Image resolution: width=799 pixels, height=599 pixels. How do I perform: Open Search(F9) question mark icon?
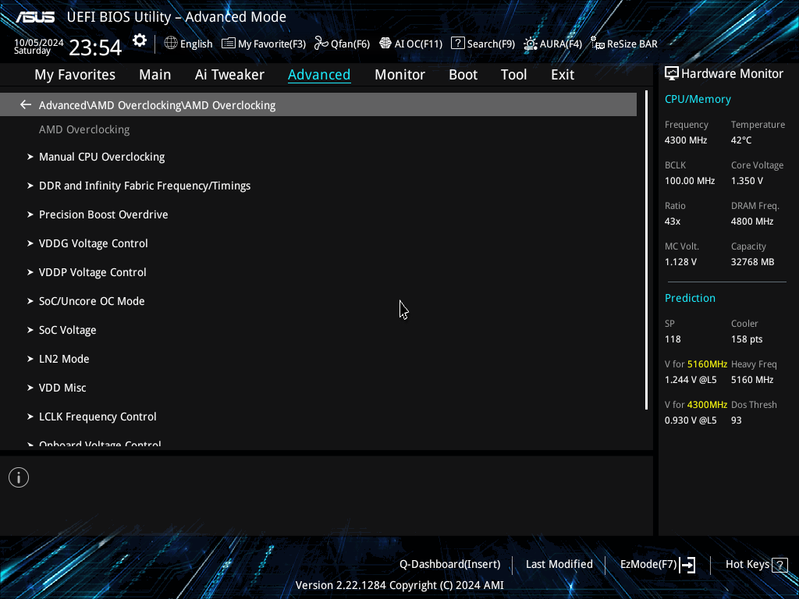(458, 43)
